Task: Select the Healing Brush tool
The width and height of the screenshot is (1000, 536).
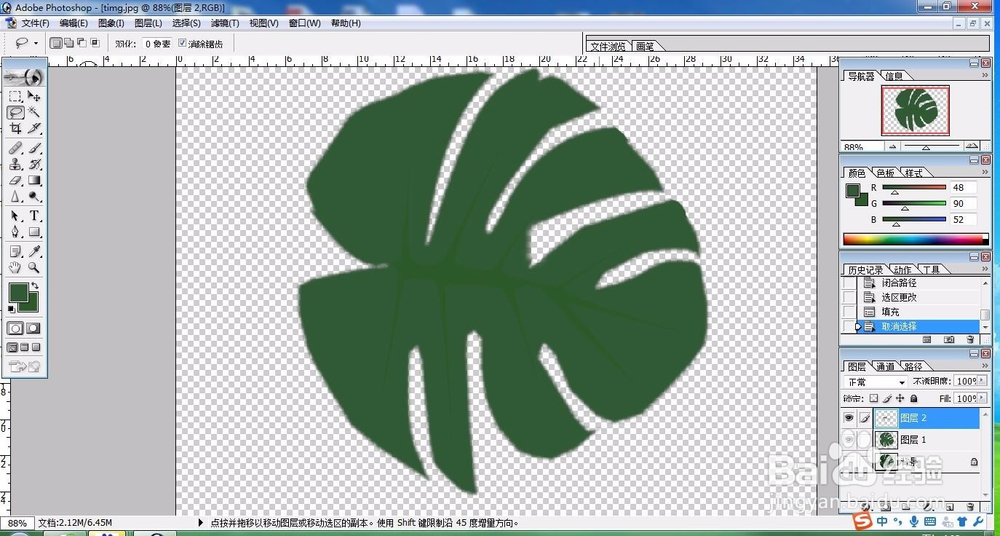Action: coord(15,149)
